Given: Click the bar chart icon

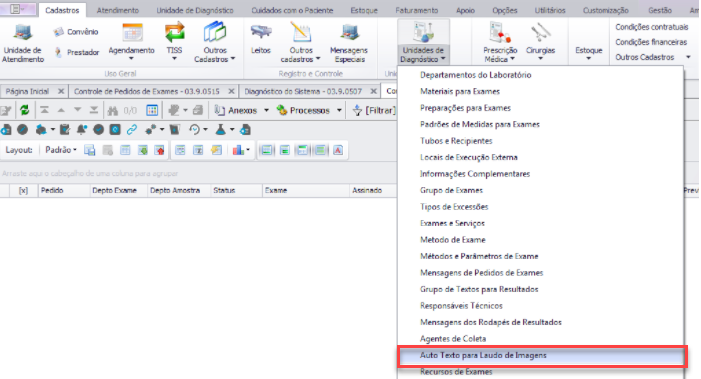Looking at the screenshot, I should pos(238,150).
